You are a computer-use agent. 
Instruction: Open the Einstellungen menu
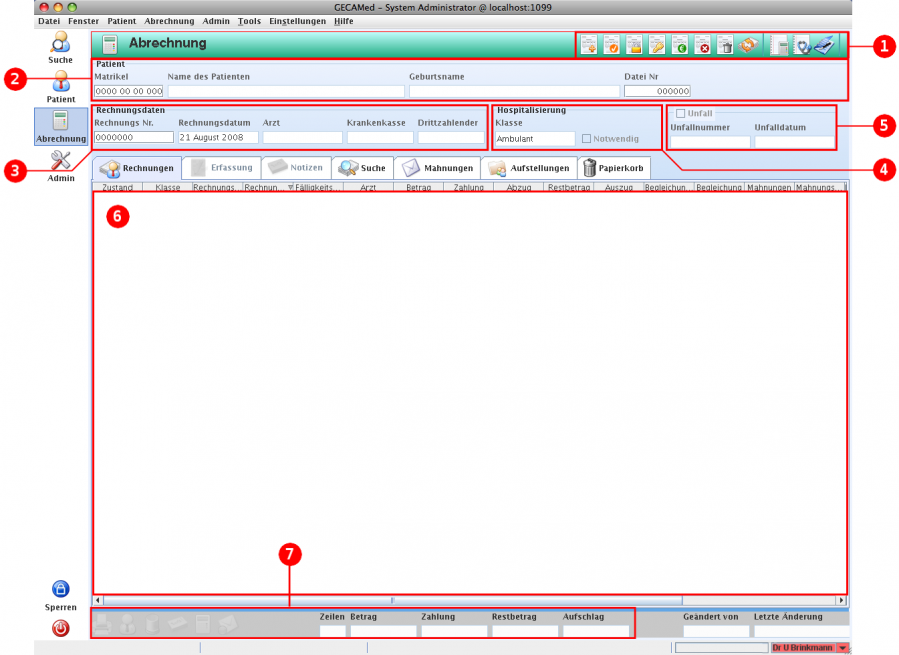(297, 20)
